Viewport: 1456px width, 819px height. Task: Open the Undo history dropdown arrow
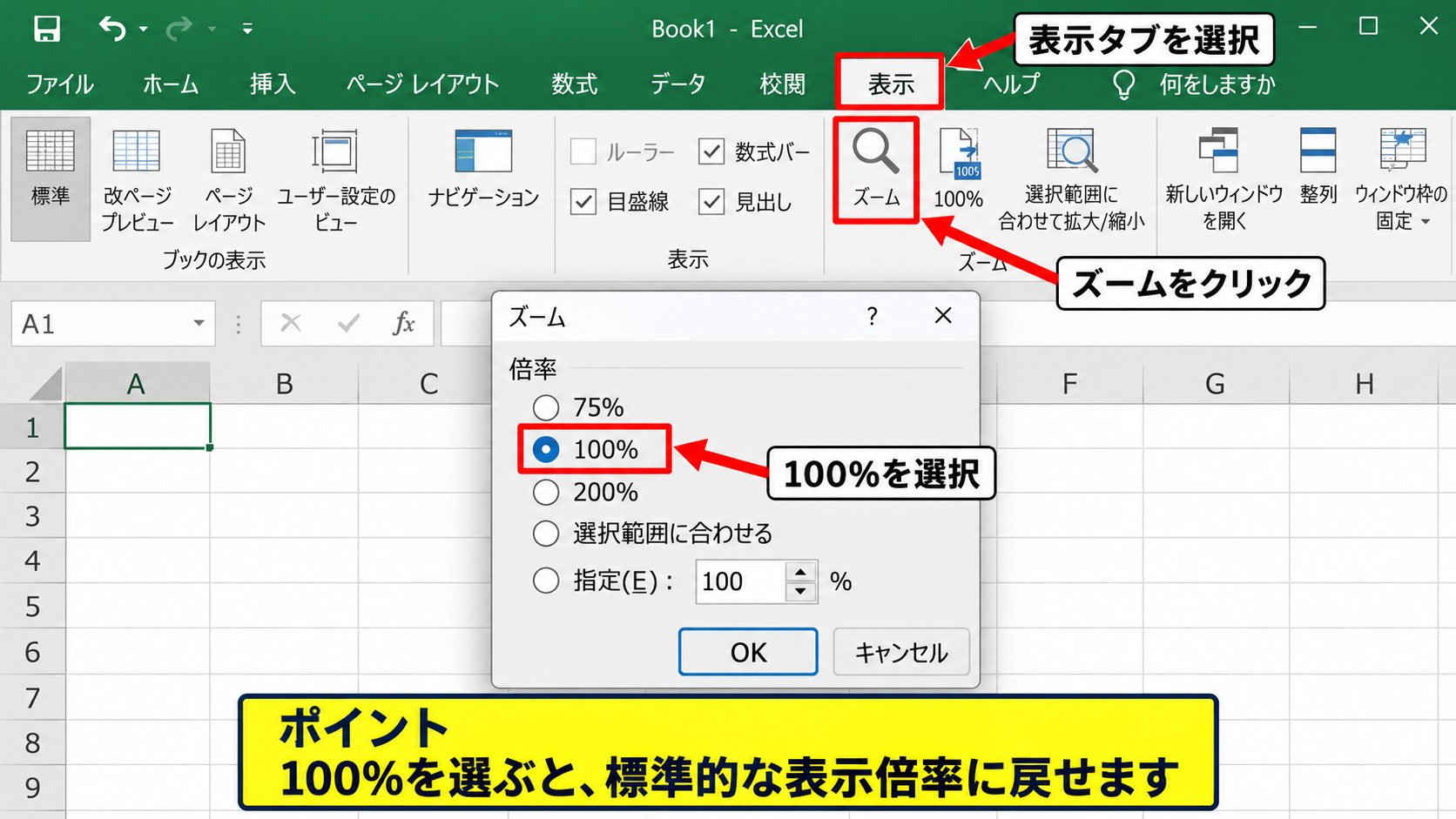(x=144, y=30)
